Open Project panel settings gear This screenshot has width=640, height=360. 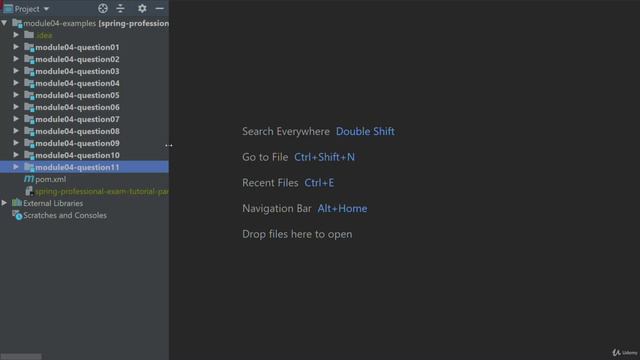pyautogui.click(x=142, y=8)
